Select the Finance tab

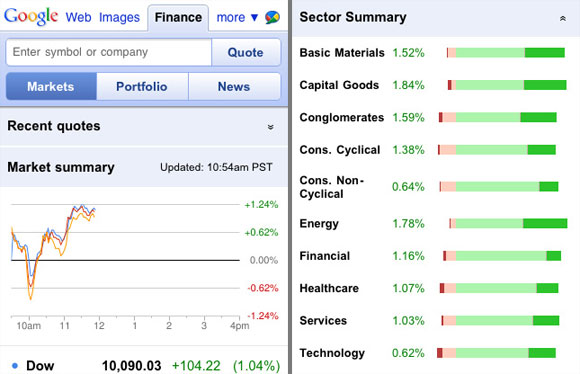point(178,18)
